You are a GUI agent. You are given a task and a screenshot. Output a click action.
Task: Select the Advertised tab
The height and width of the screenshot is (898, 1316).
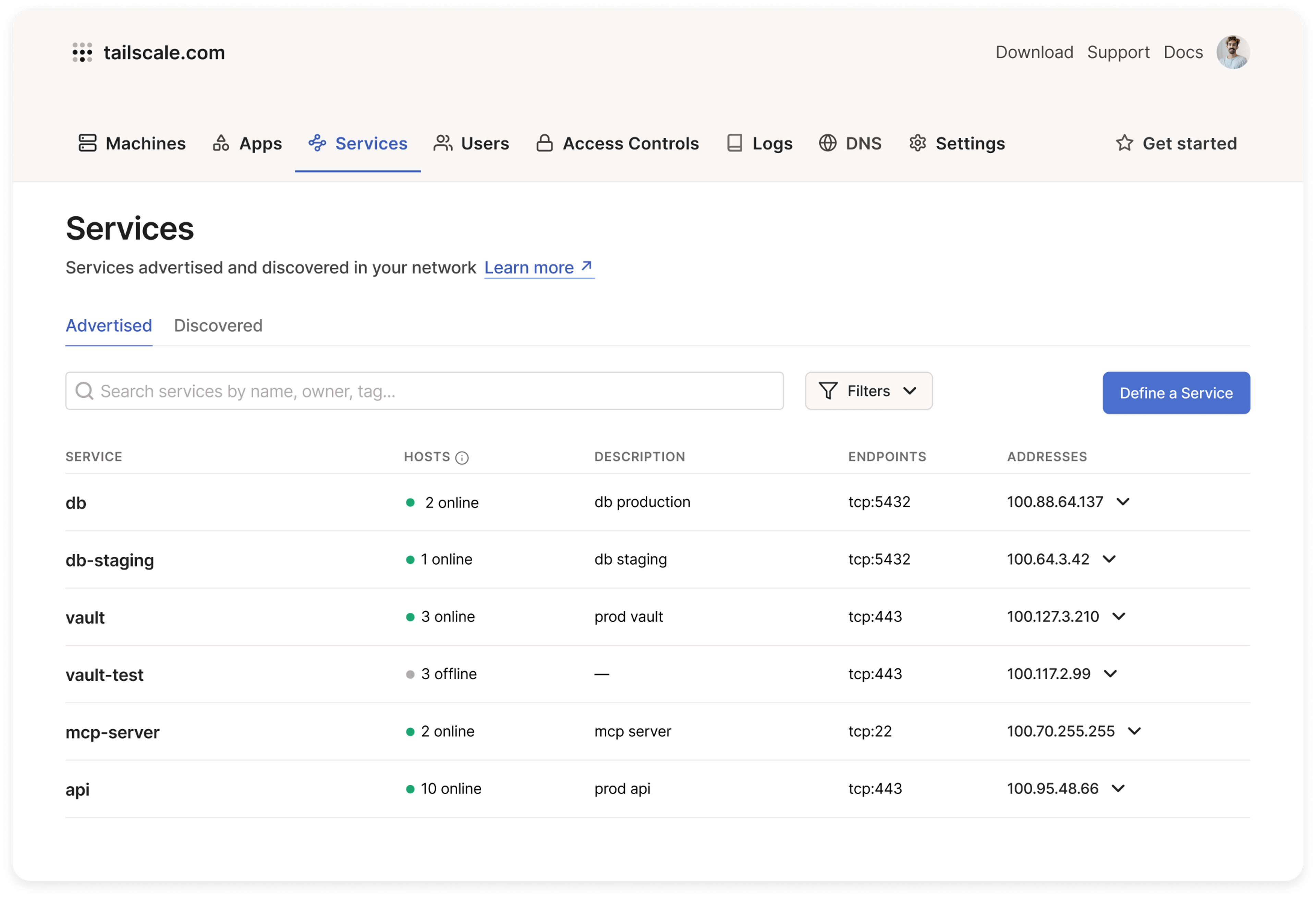tap(109, 326)
